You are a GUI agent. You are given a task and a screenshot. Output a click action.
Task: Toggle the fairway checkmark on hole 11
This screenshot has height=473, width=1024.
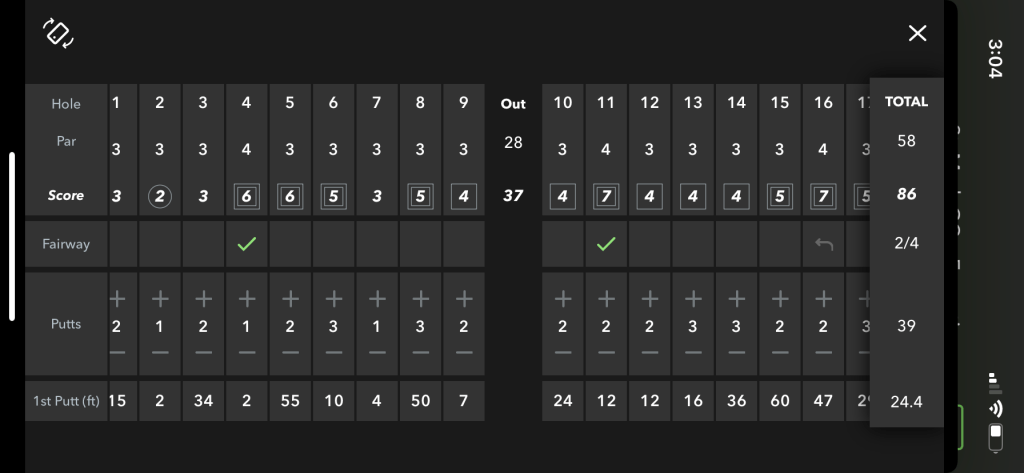point(606,244)
